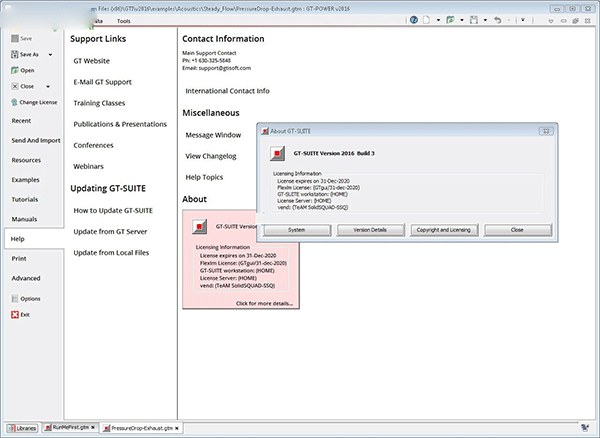
Task: Choose Update from Local Files
Action: coord(111,252)
